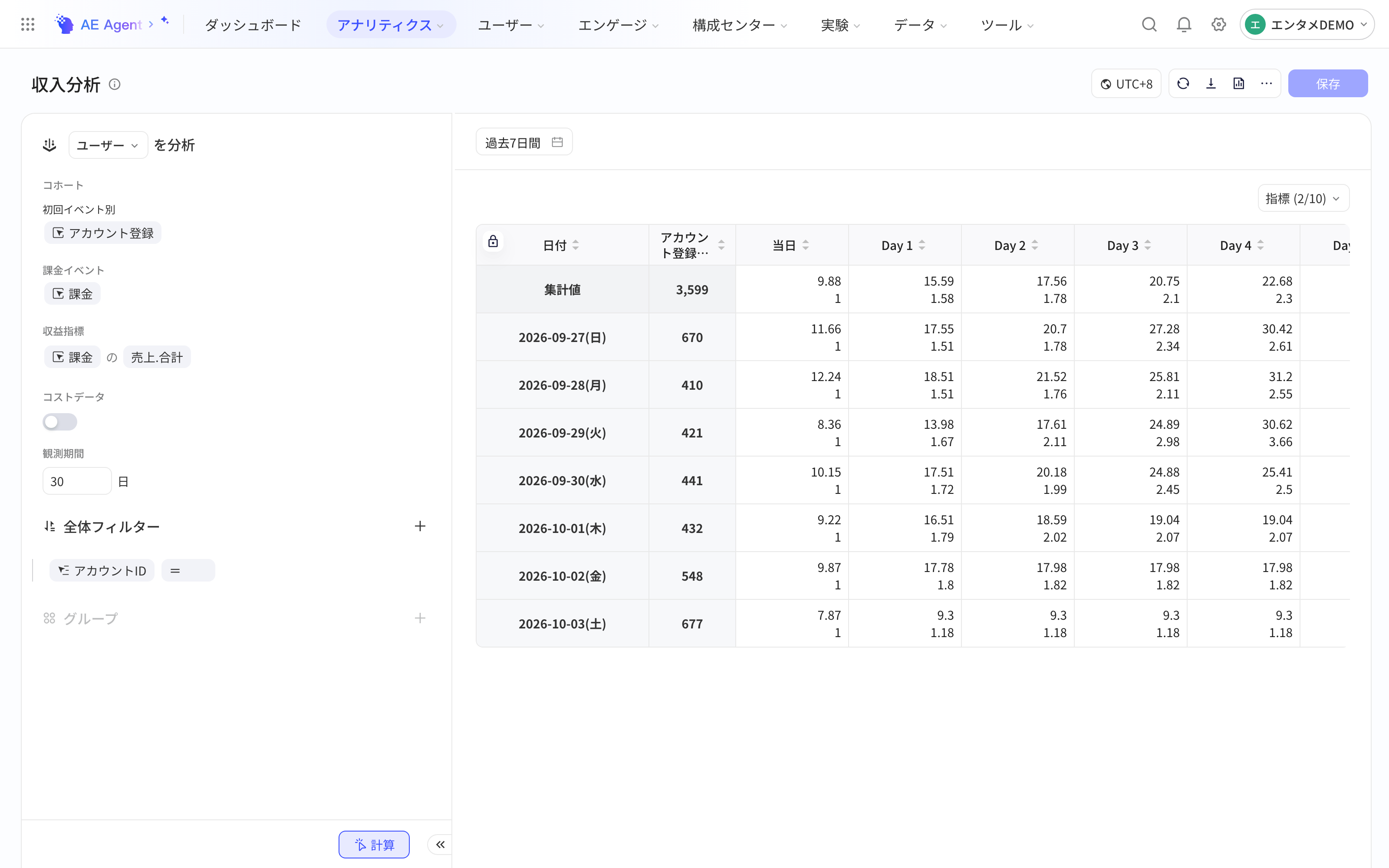
Task: Add a new グループ entry
Action: [420, 618]
